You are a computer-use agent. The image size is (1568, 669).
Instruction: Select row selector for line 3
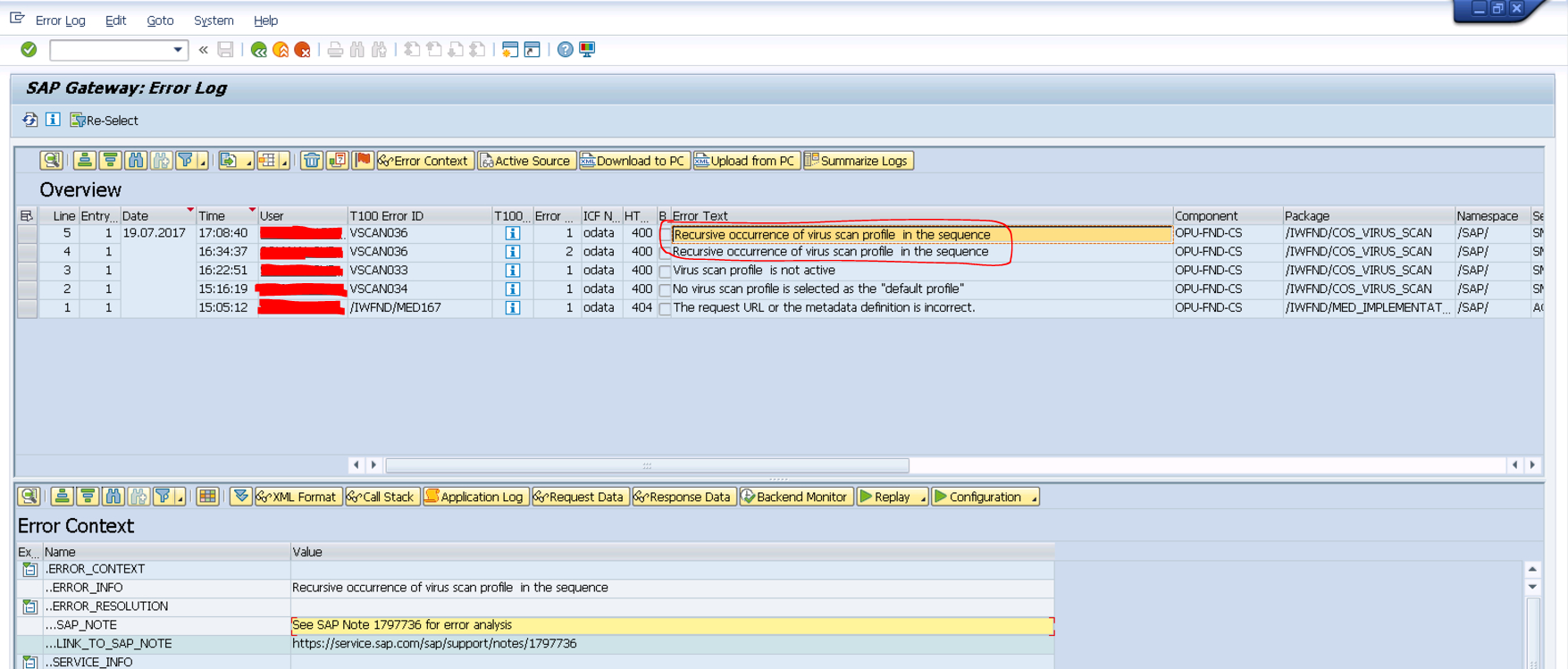click(28, 271)
